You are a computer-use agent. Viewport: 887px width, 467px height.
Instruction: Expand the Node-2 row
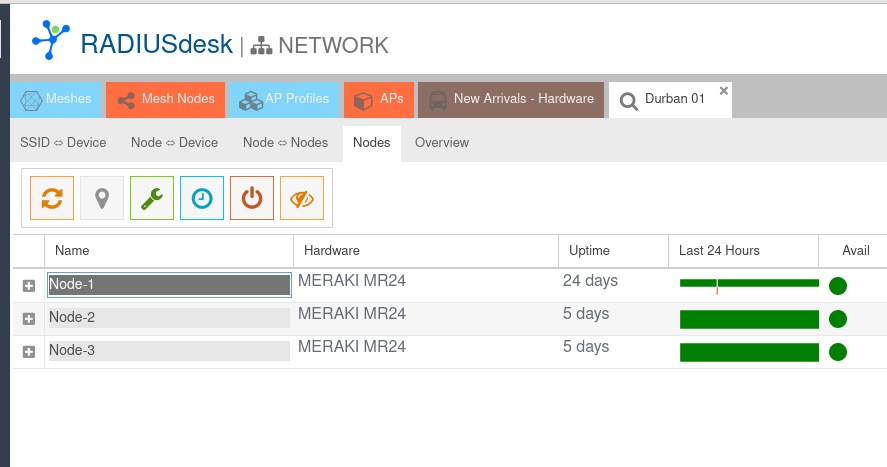tap(29, 319)
